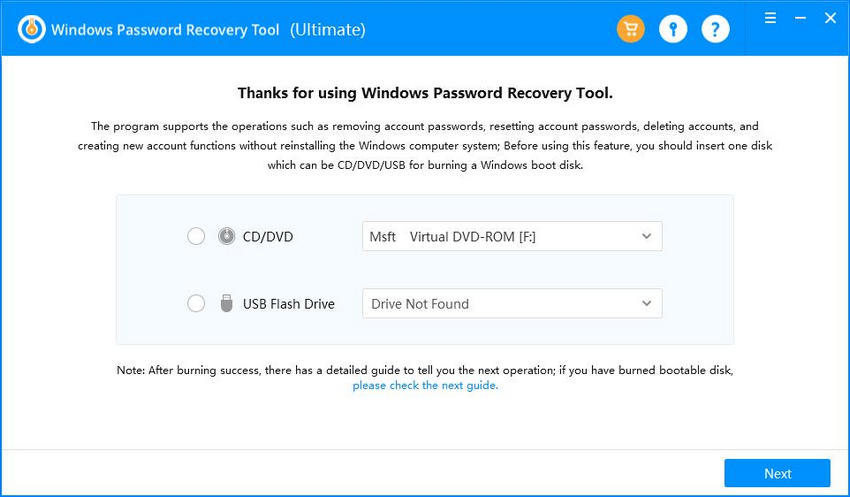Viewport: 850px width, 497px height.
Task: Select the CD/DVD radio button
Action: tap(196, 236)
